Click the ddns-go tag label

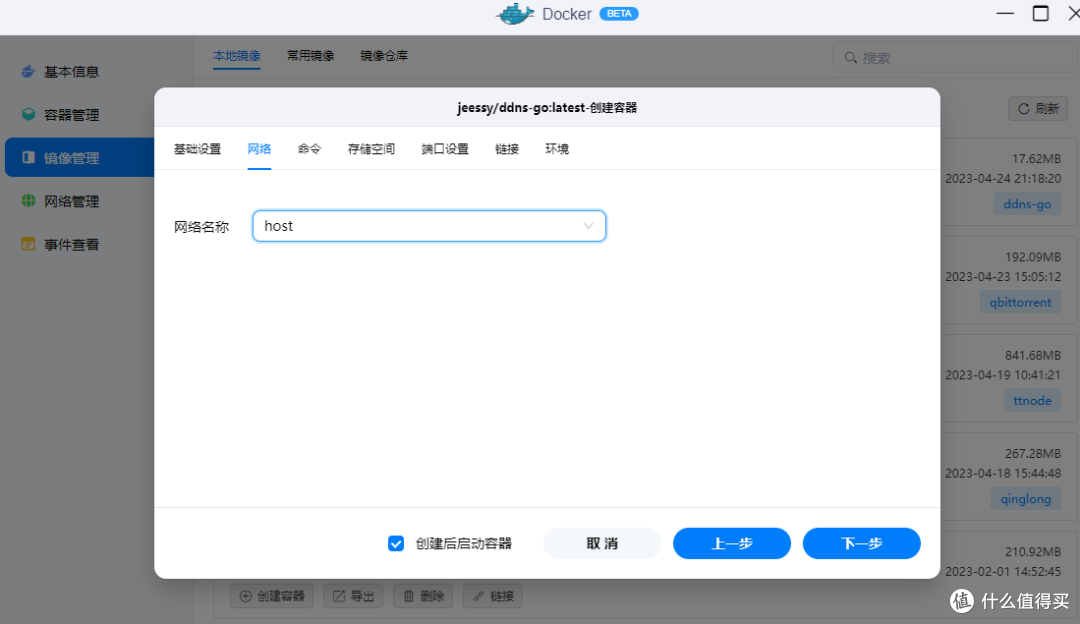(1027, 203)
